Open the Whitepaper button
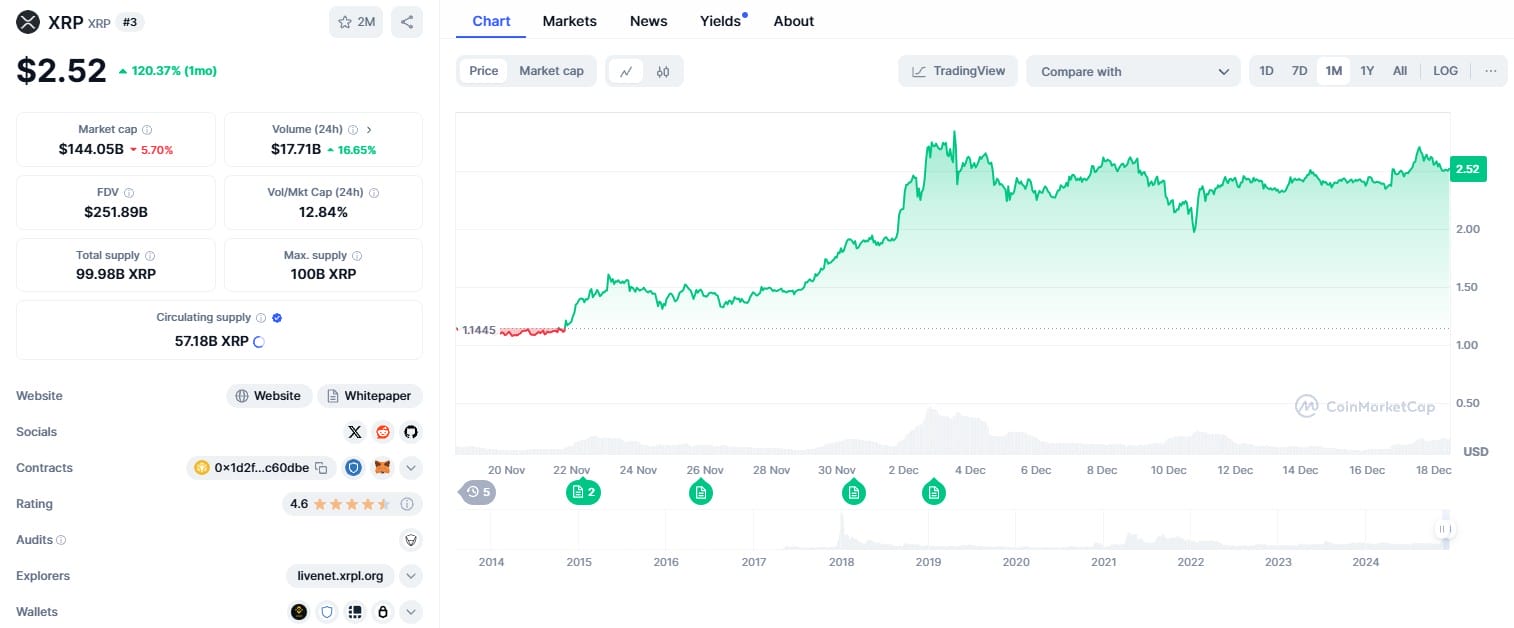1514x628 pixels. point(370,396)
